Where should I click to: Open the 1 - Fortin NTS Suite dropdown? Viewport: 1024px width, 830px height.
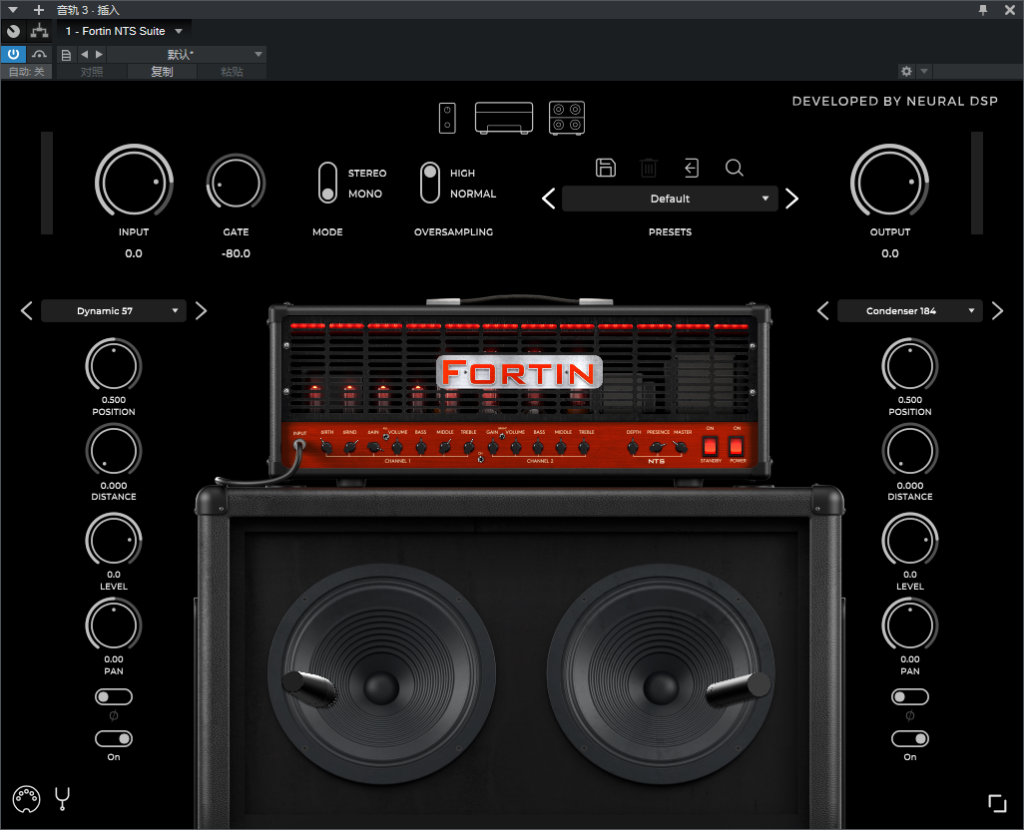pos(123,31)
